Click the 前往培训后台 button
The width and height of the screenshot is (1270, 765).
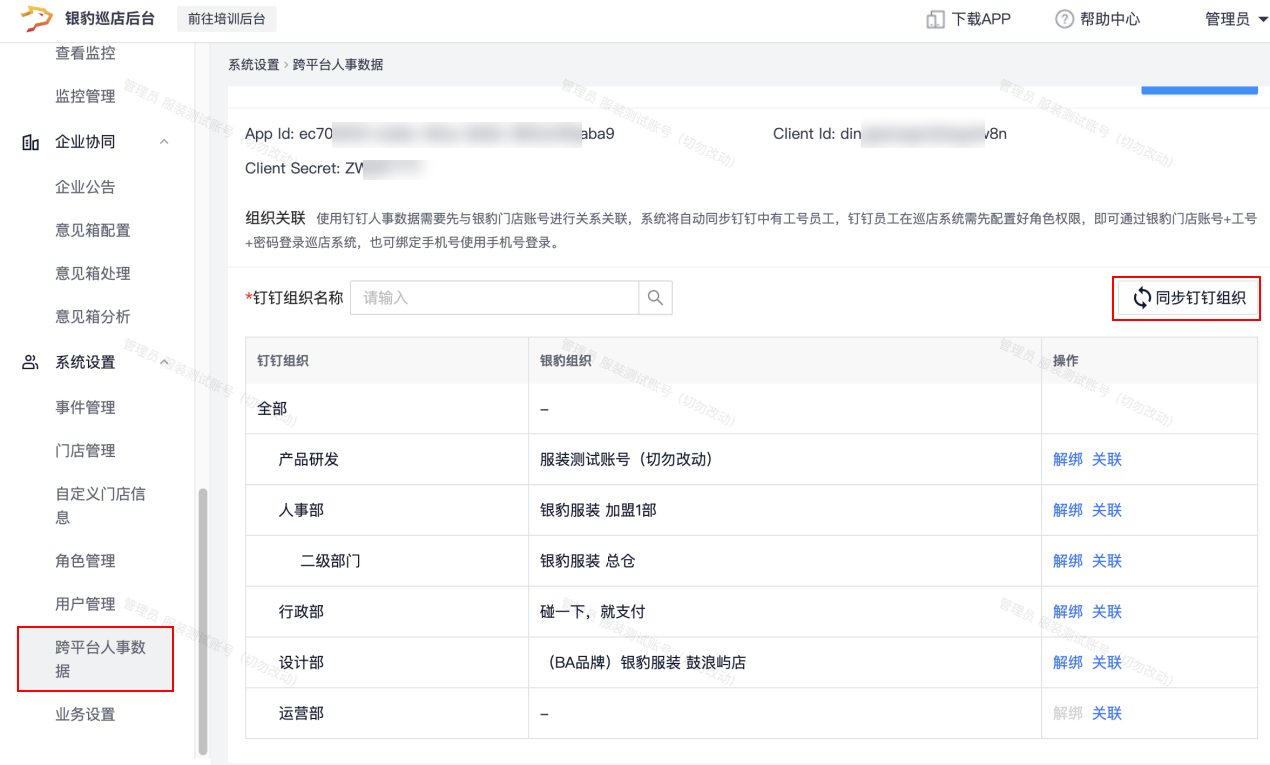[227, 19]
